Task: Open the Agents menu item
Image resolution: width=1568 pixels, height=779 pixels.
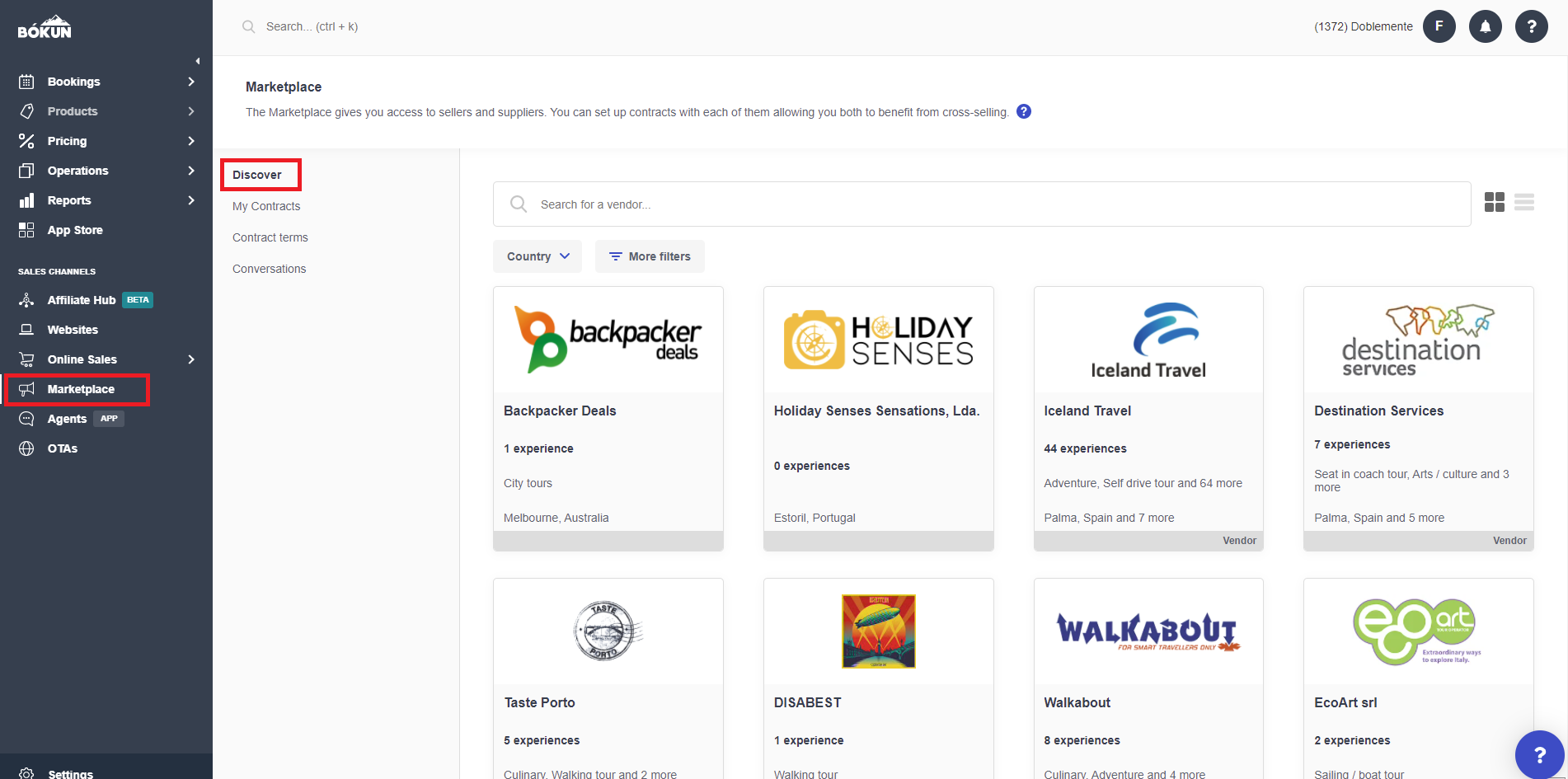Action: click(x=67, y=419)
